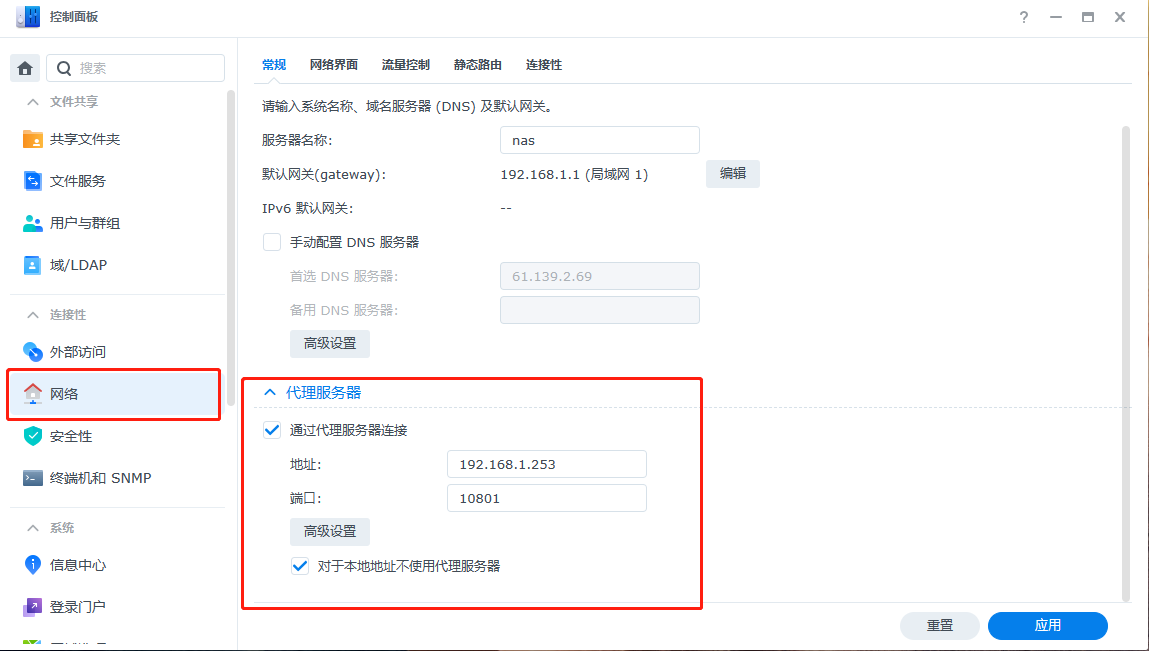
Task: Open 安全性 shield icon
Action: point(32,435)
